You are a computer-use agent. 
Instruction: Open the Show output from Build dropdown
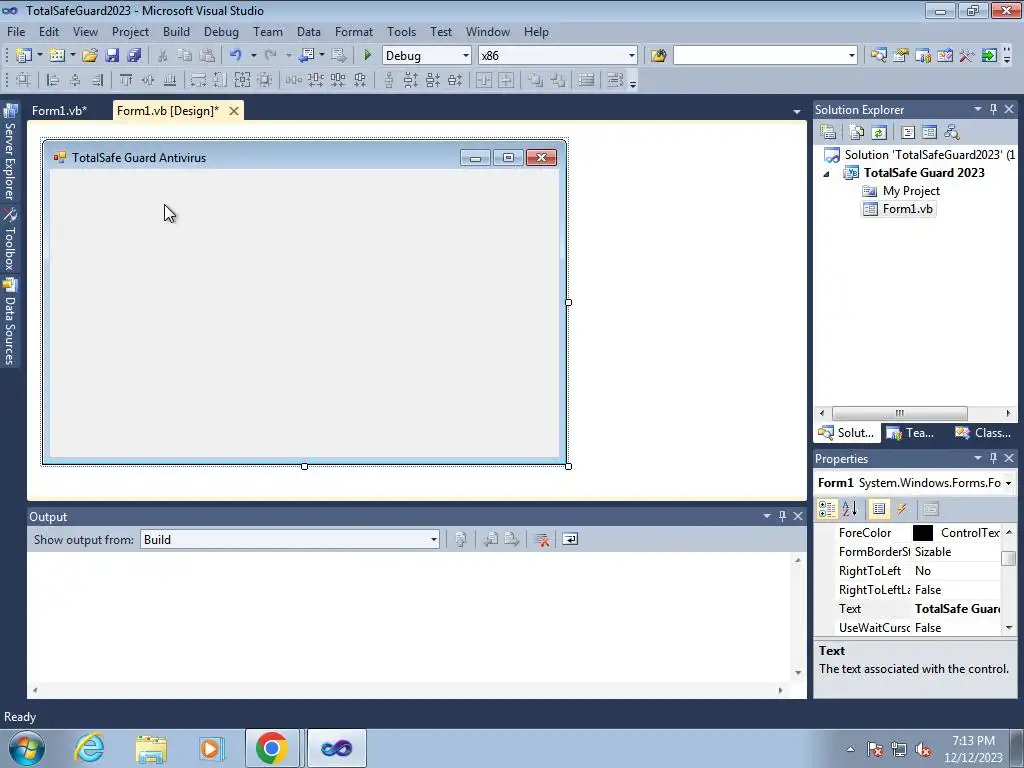pyautogui.click(x=433, y=539)
